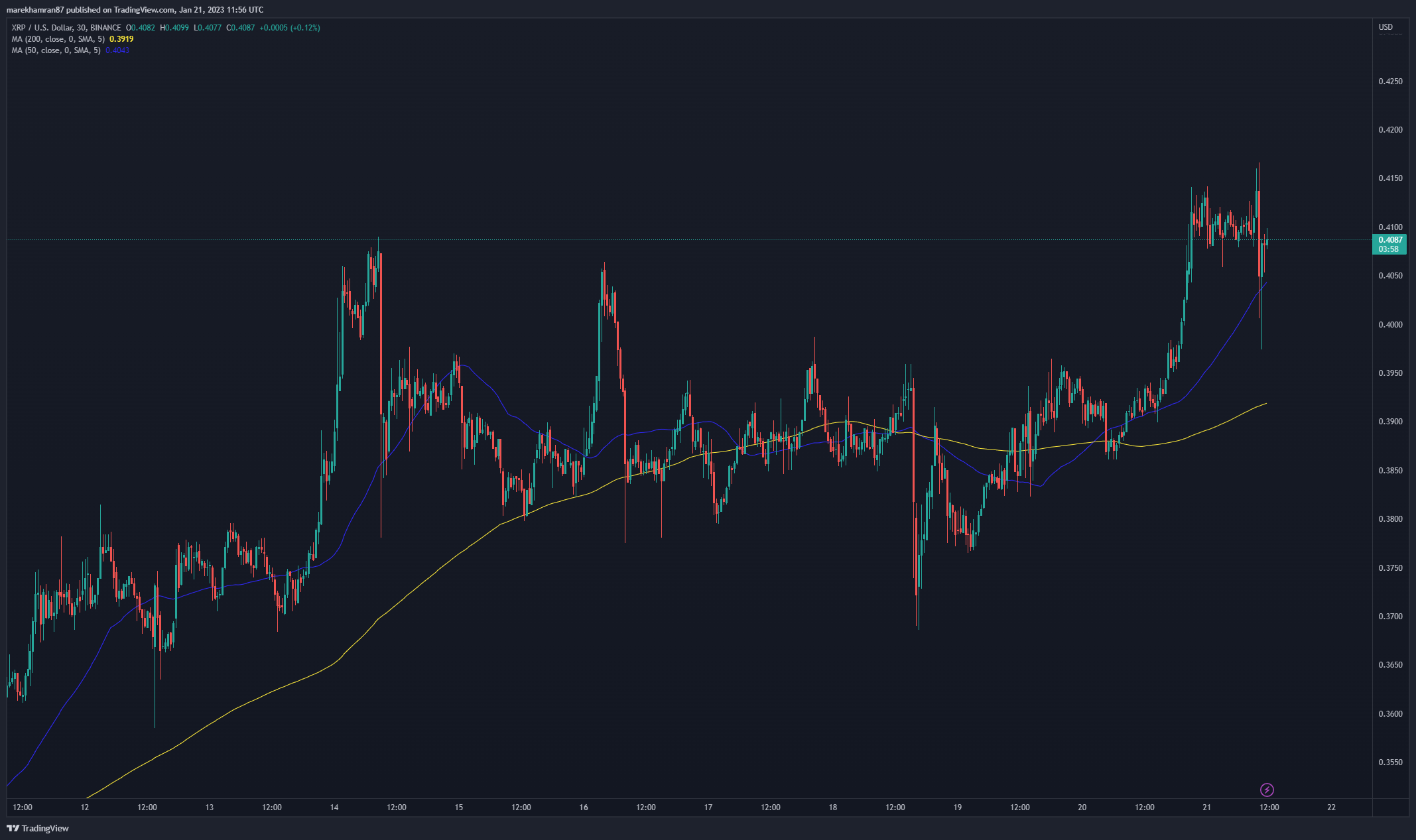Click the green 0.4087 current price label
This screenshot has height=840, width=1416.
[x=1389, y=240]
